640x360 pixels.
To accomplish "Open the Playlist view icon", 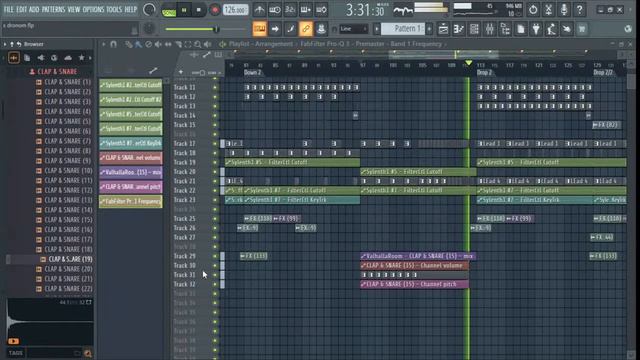I will (x=443, y=29).
